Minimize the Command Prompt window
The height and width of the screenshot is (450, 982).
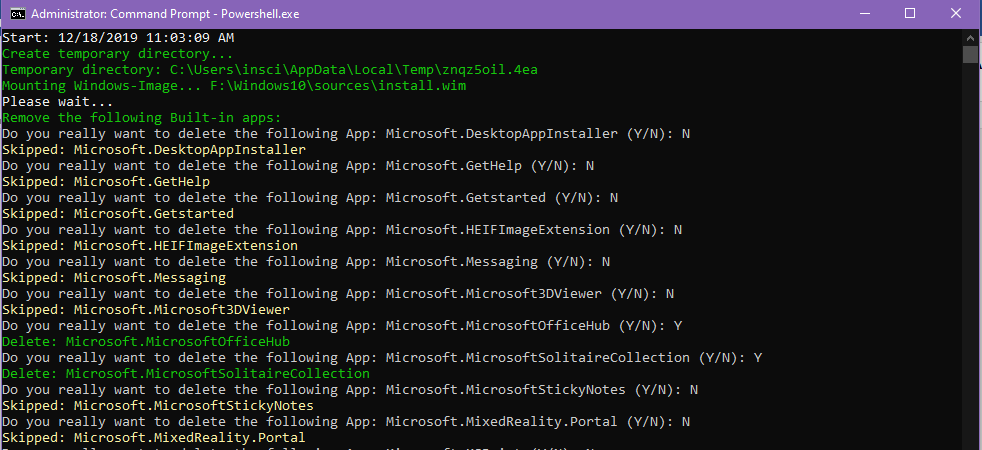[x=863, y=14]
